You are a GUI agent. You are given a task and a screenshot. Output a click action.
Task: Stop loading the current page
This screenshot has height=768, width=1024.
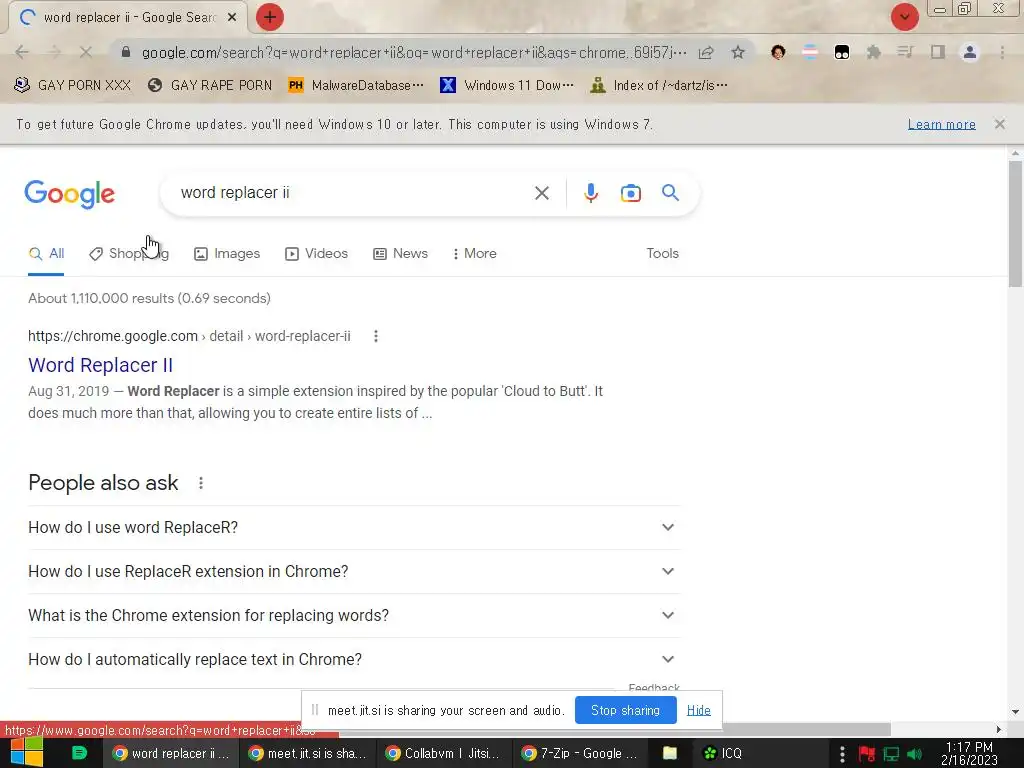coord(86,52)
